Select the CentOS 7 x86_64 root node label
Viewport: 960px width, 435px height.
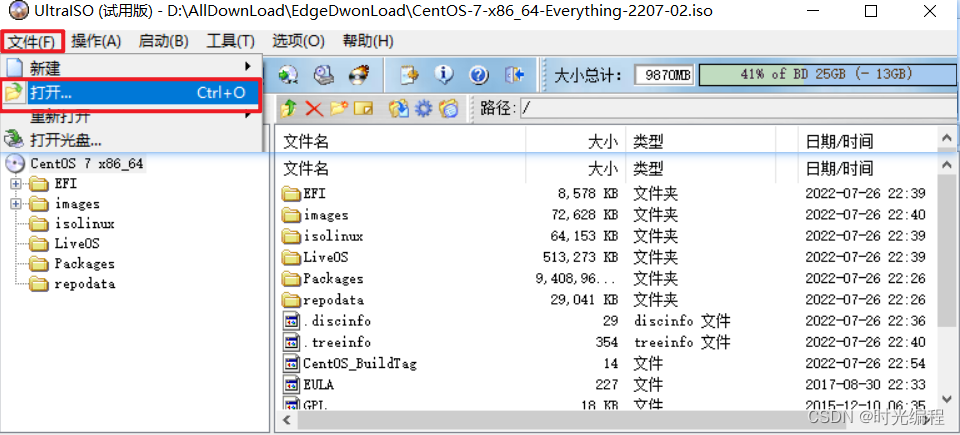86,164
